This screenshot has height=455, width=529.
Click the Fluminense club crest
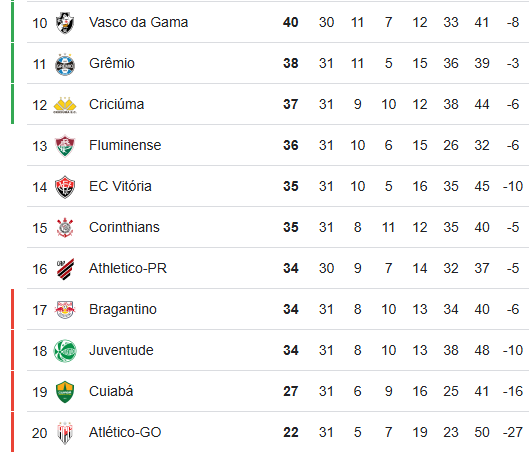click(65, 146)
